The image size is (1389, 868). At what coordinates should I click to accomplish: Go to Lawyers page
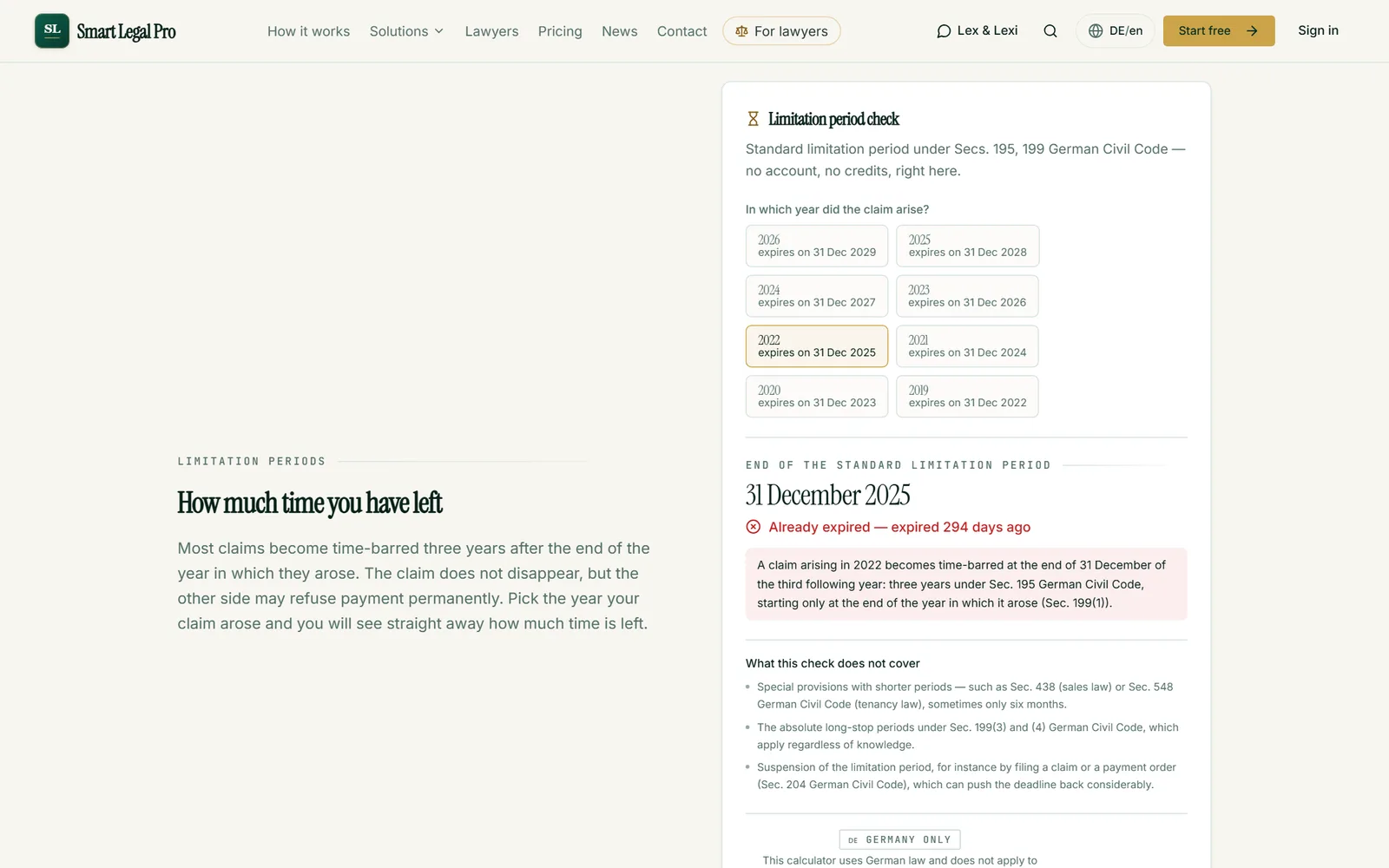click(x=491, y=31)
